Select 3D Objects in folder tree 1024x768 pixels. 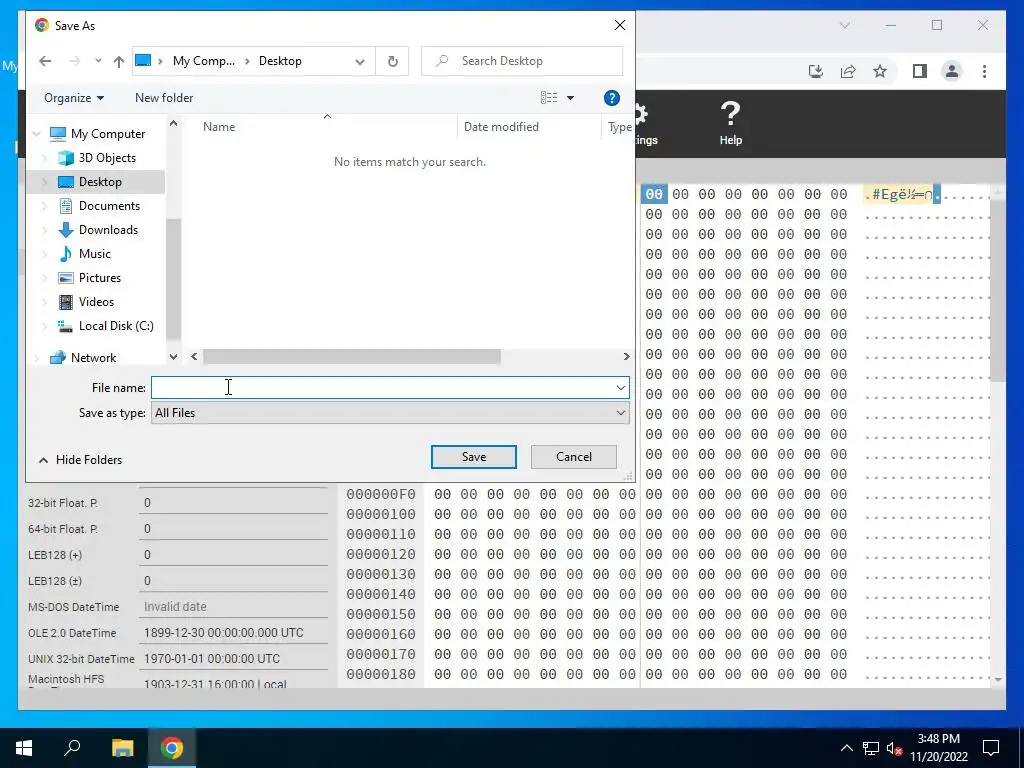107,157
